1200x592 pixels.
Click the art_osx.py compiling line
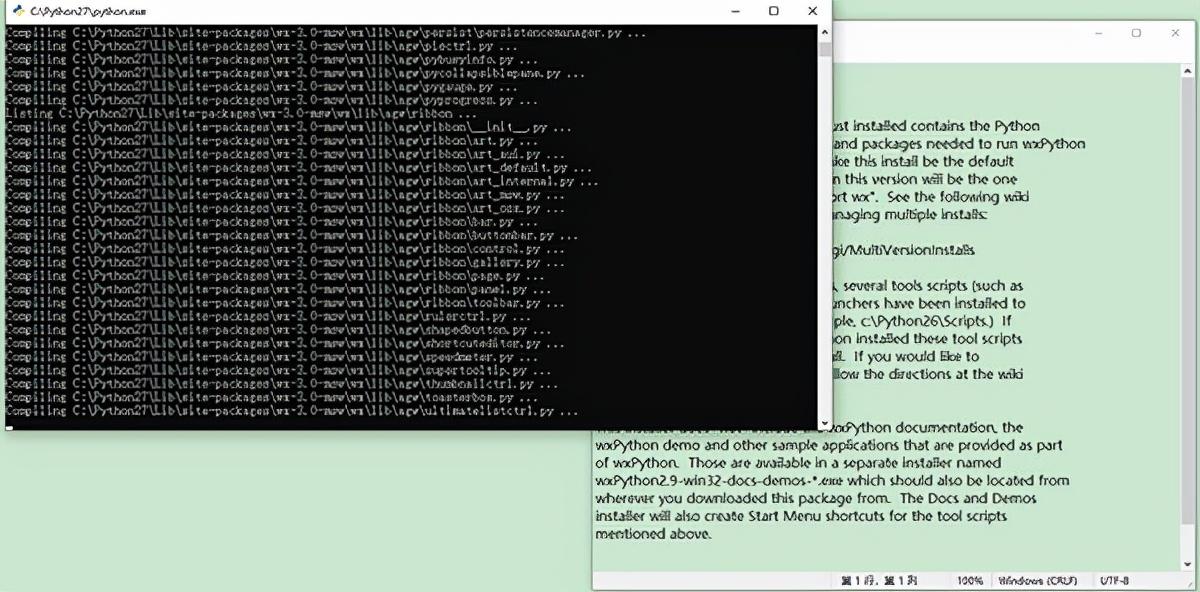click(283, 209)
